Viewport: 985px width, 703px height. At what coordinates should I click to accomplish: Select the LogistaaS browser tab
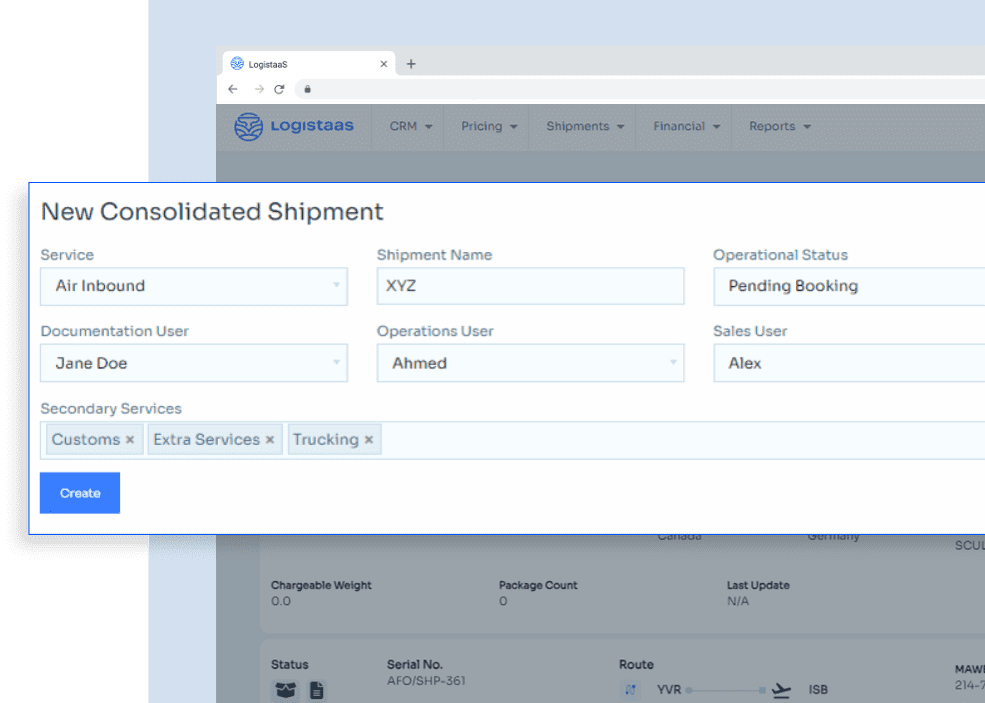pos(308,63)
